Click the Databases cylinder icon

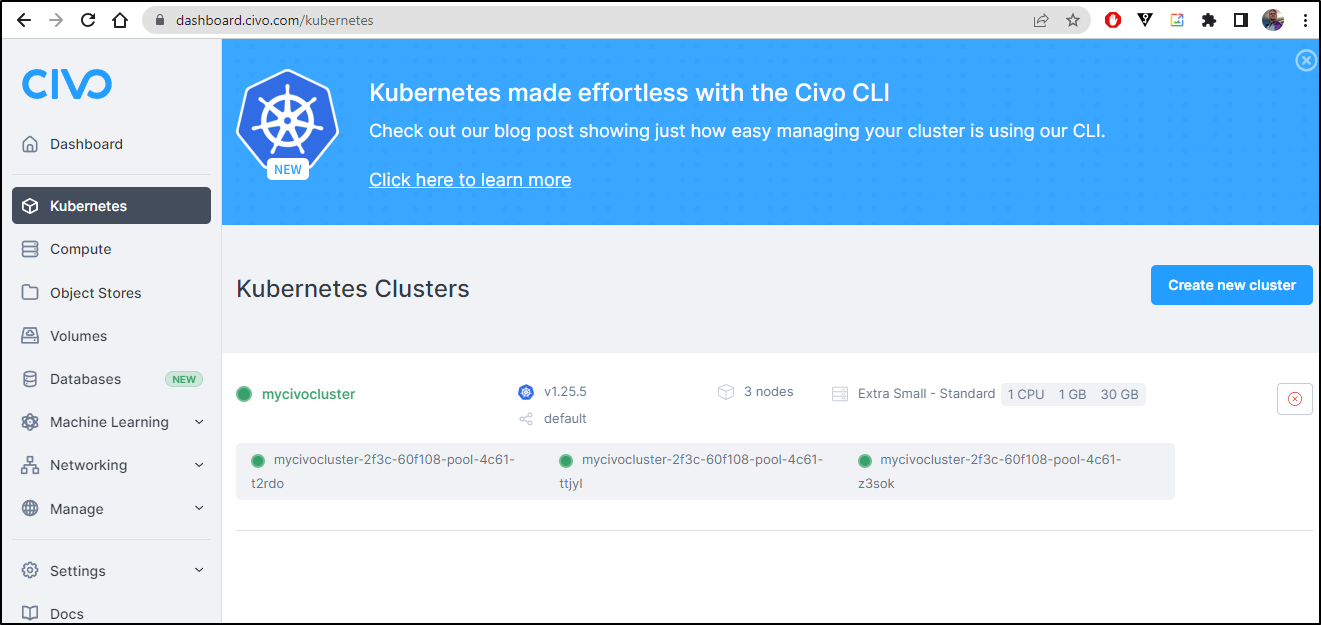[x=30, y=379]
